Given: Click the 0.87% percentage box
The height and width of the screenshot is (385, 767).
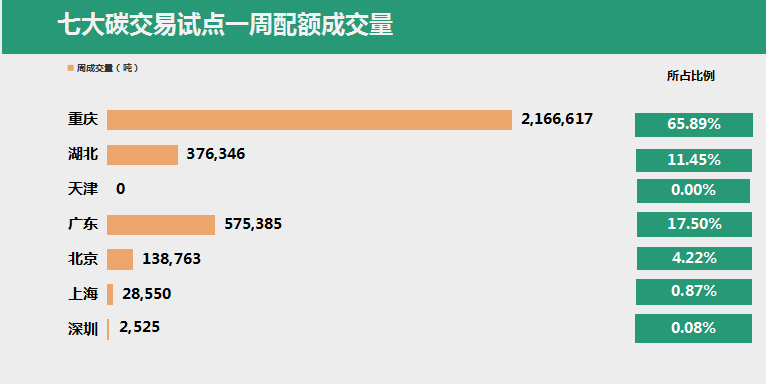Looking at the screenshot, I should click(x=694, y=292).
